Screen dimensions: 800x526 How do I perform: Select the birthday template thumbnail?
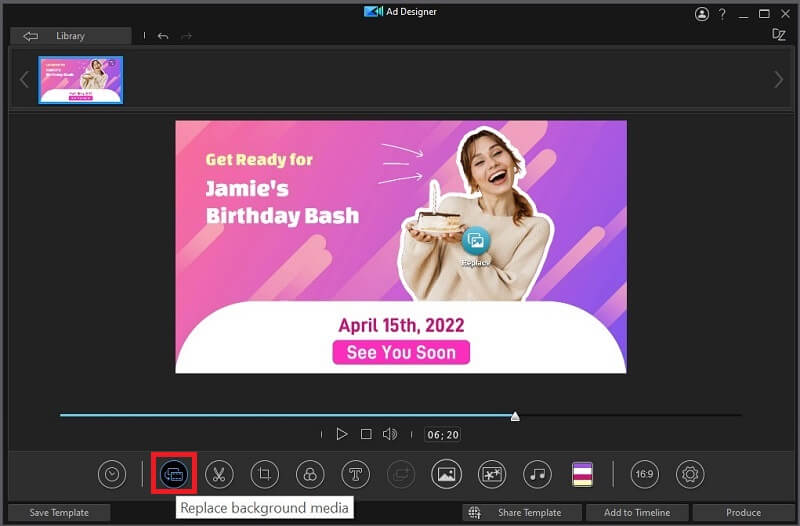(81, 80)
